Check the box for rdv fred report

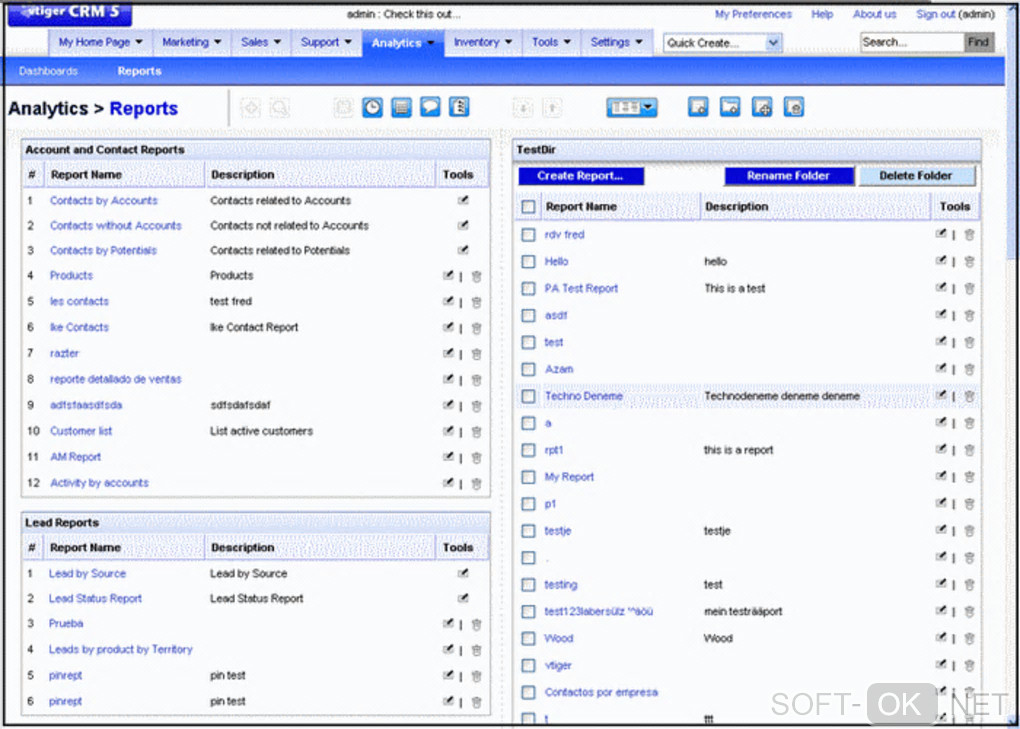point(529,235)
